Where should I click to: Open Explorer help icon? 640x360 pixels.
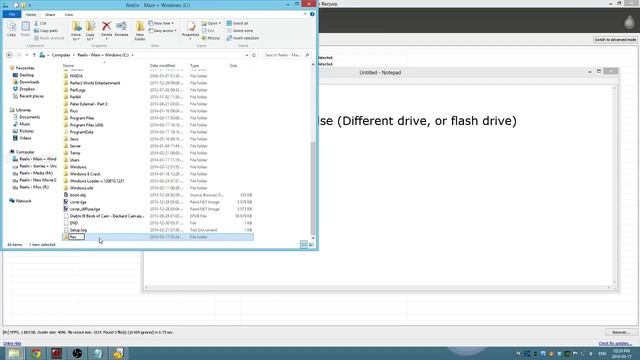(x=312, y=14)
